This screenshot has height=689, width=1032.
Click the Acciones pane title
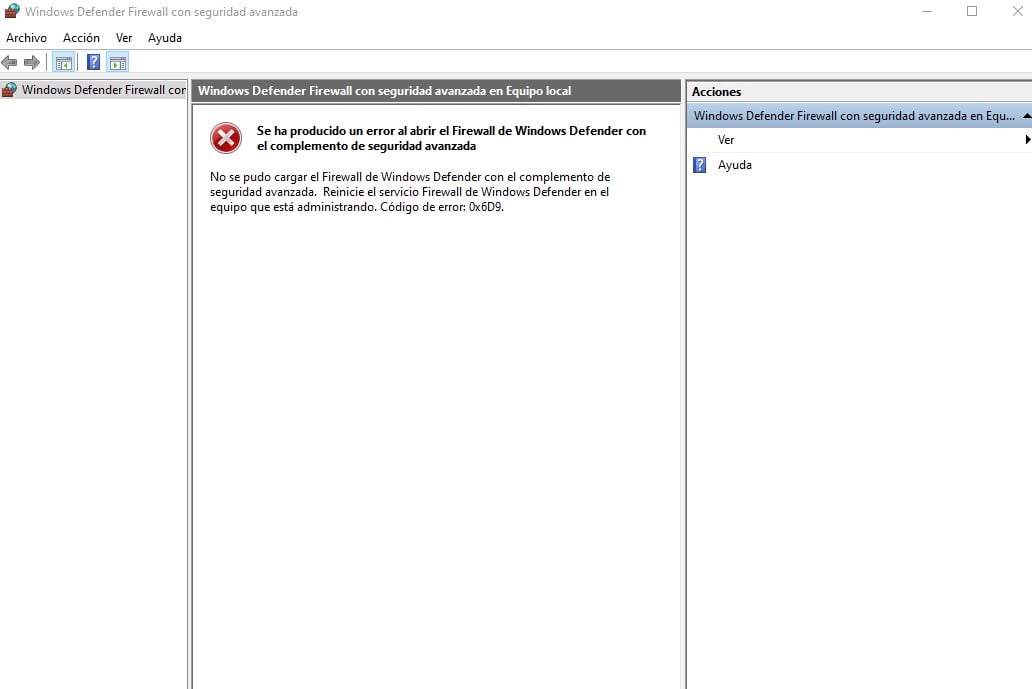coord(716,91)
